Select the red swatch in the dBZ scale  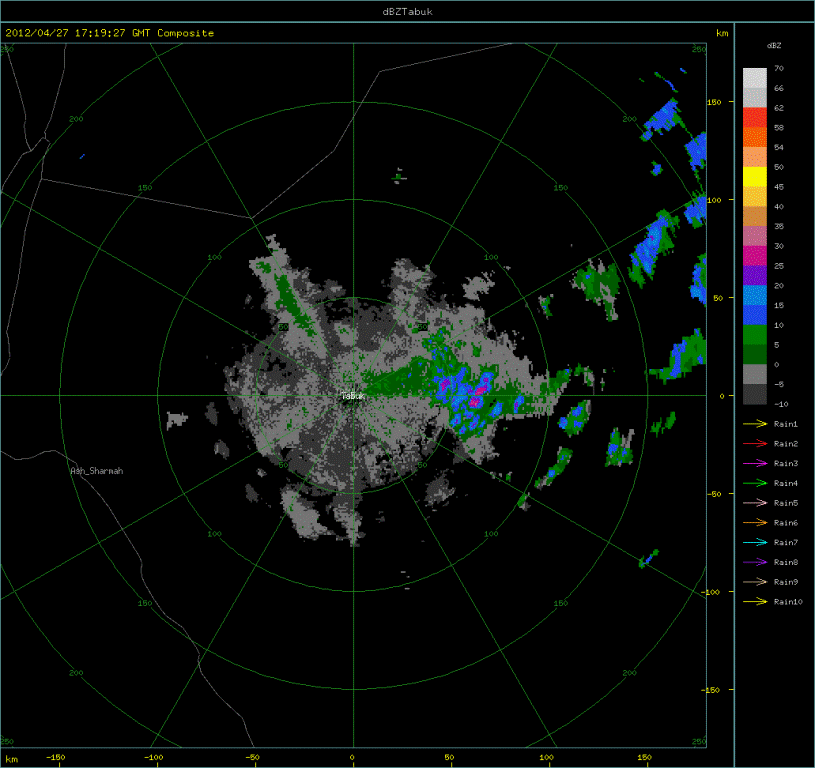(x=755, y=117)
